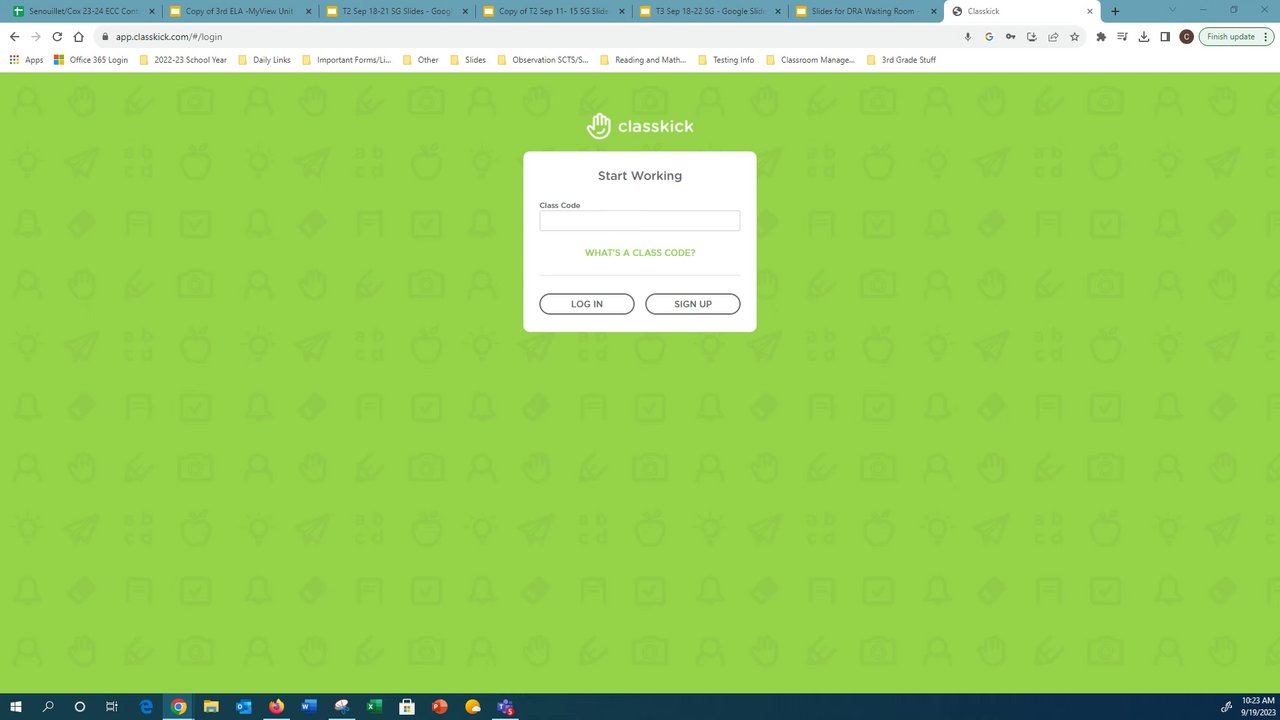Image resolution: width=1280 pixels, height=720 pixels.
Task: Open Task View in taskbar
Action: [112, 707]
